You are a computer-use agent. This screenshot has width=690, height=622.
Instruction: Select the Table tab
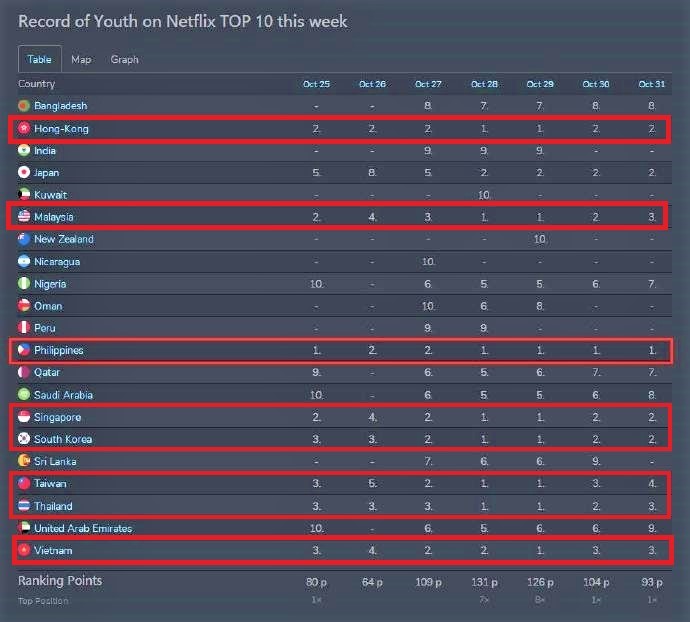(x=39, y=60)
